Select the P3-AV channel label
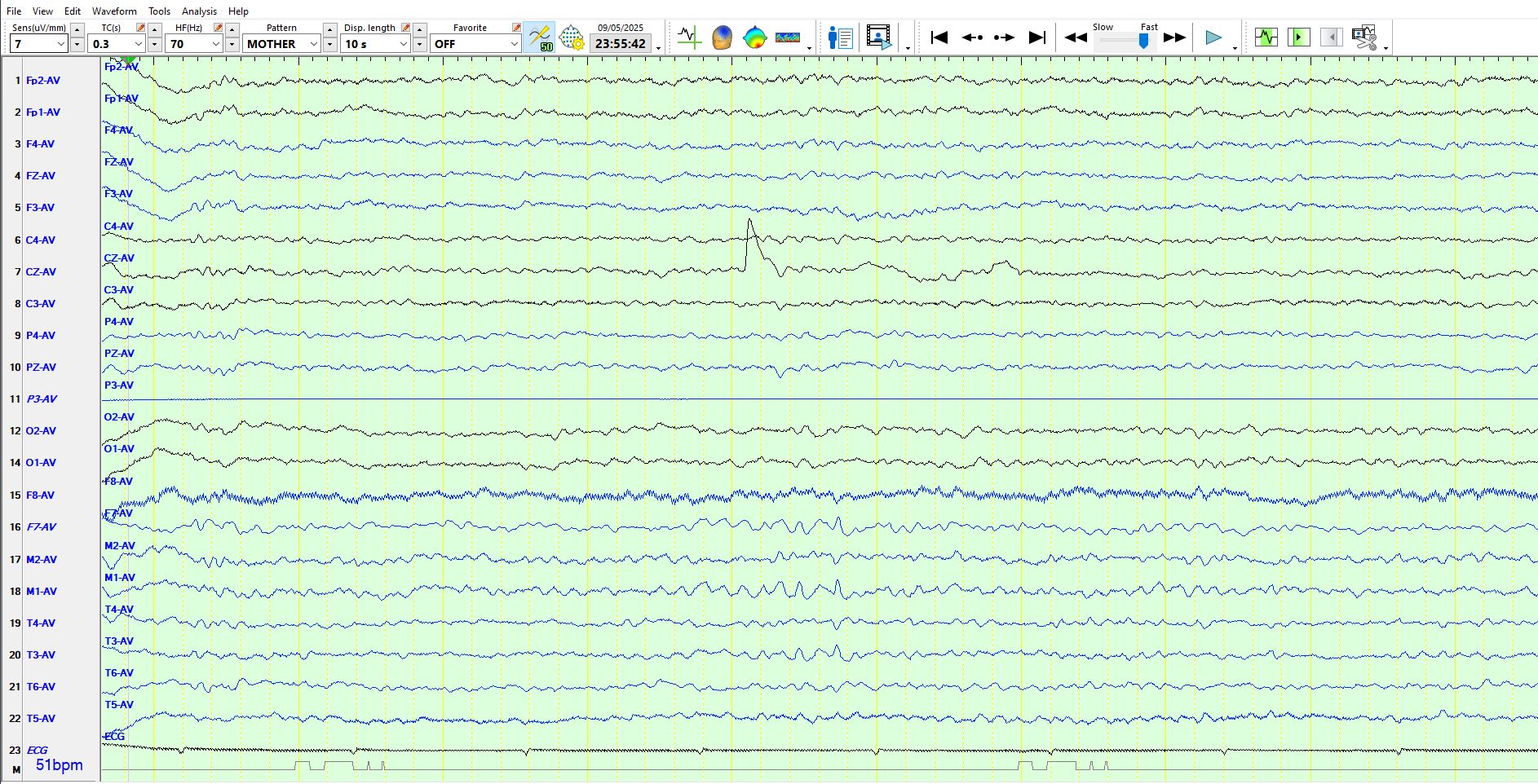1538x784 pixels. 42,399
